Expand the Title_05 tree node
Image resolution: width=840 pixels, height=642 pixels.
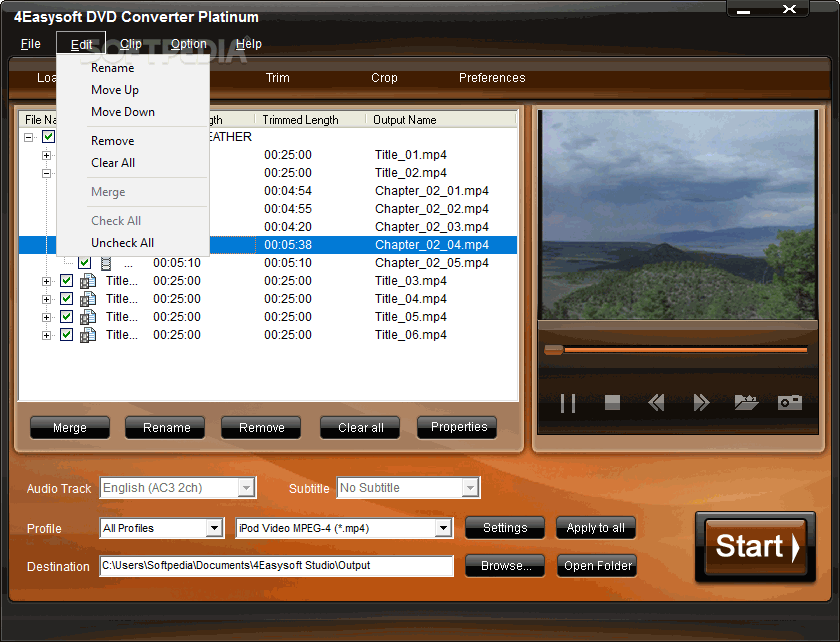tap(47, 317)
